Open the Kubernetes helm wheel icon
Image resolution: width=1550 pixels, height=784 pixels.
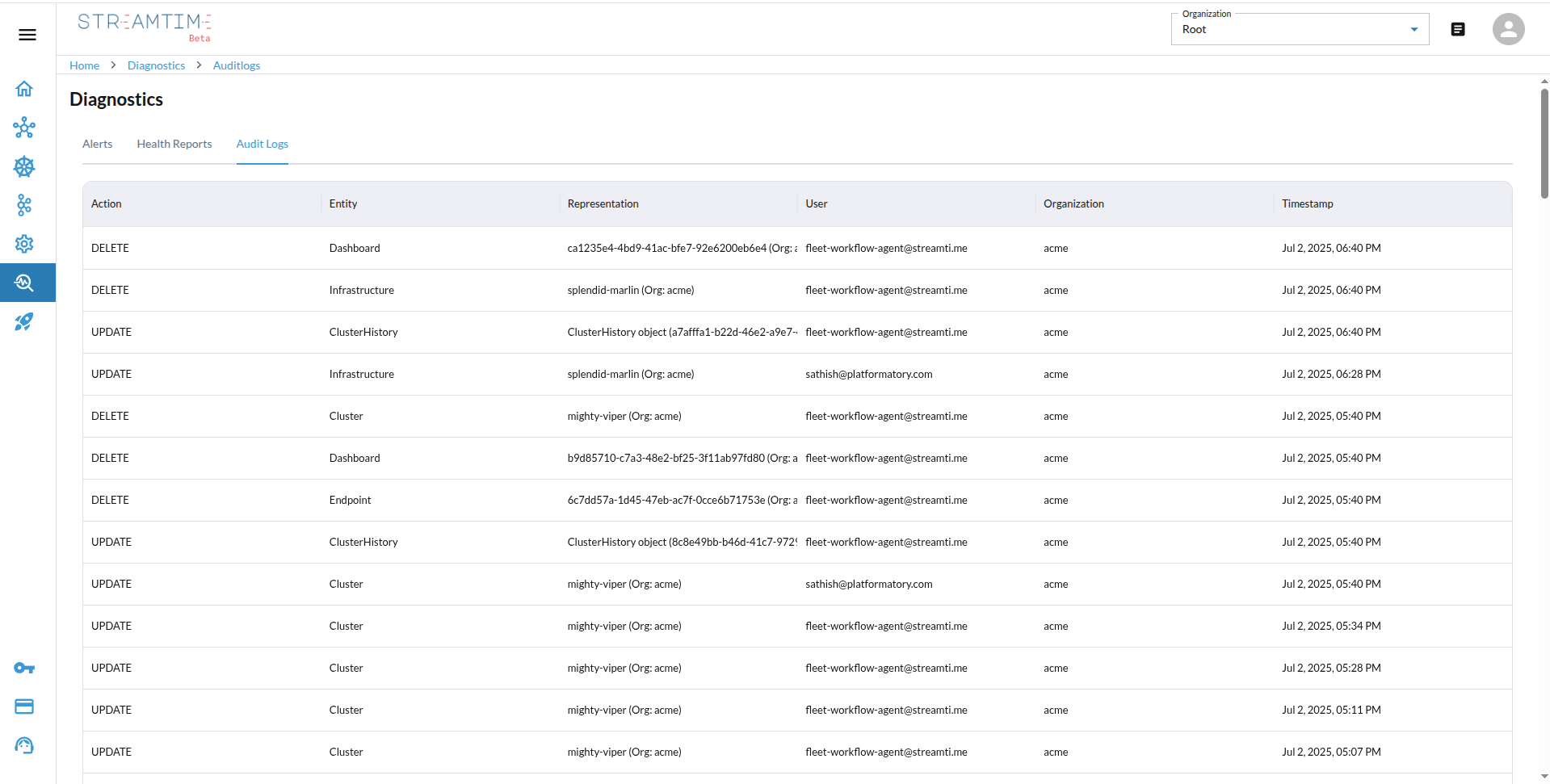(24, 166)
